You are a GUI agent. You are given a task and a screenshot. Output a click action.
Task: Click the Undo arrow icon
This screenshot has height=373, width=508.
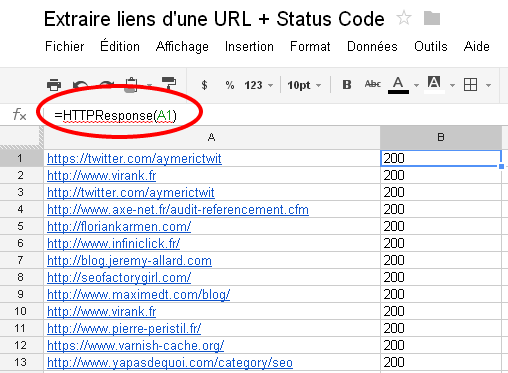point(80,85)
